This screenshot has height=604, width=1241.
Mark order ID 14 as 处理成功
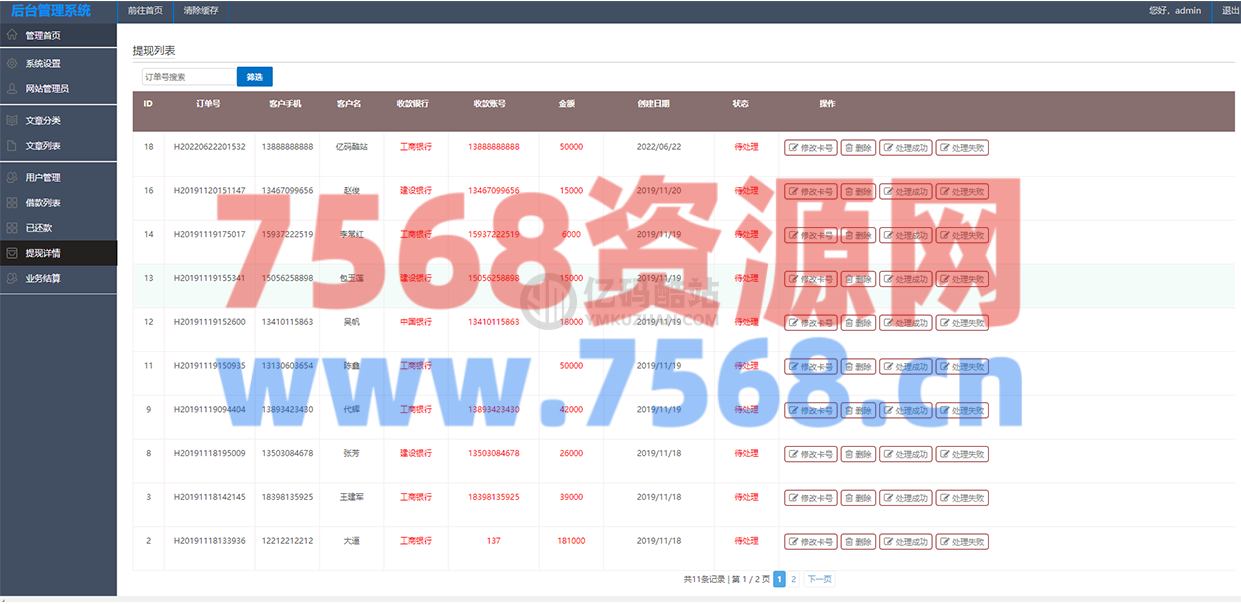905,235
